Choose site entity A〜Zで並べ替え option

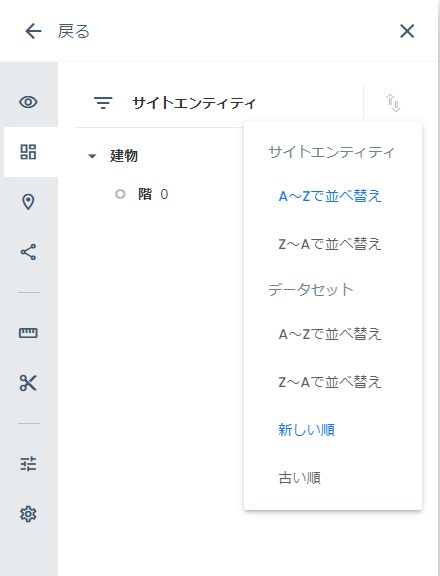(329, 196)
